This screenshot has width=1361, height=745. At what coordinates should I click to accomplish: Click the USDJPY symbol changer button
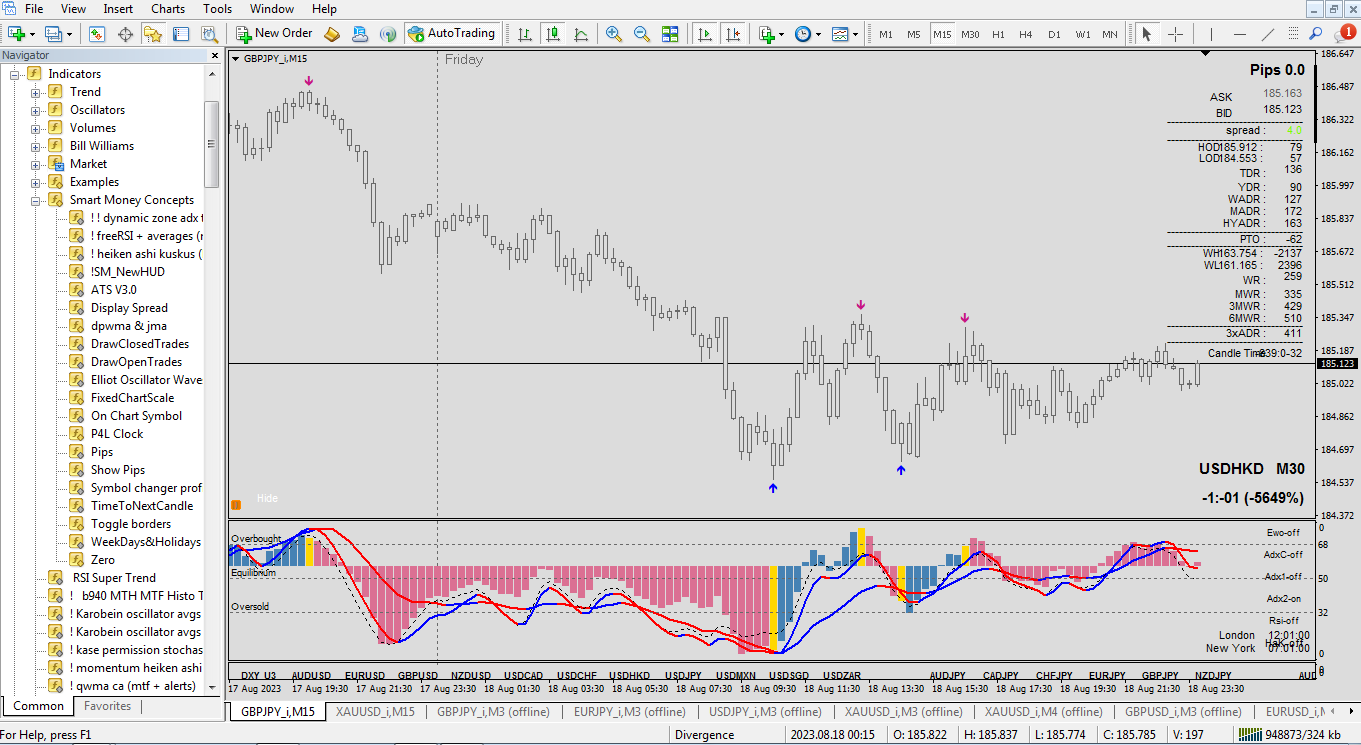[684, 676]
